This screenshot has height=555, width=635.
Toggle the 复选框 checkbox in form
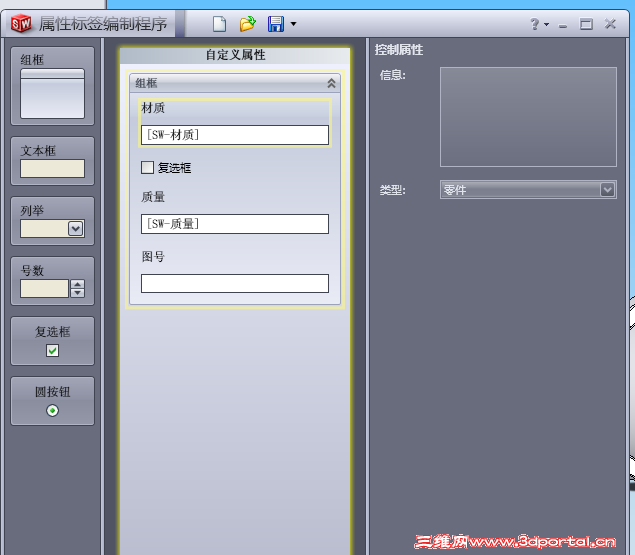pos(147,167)
